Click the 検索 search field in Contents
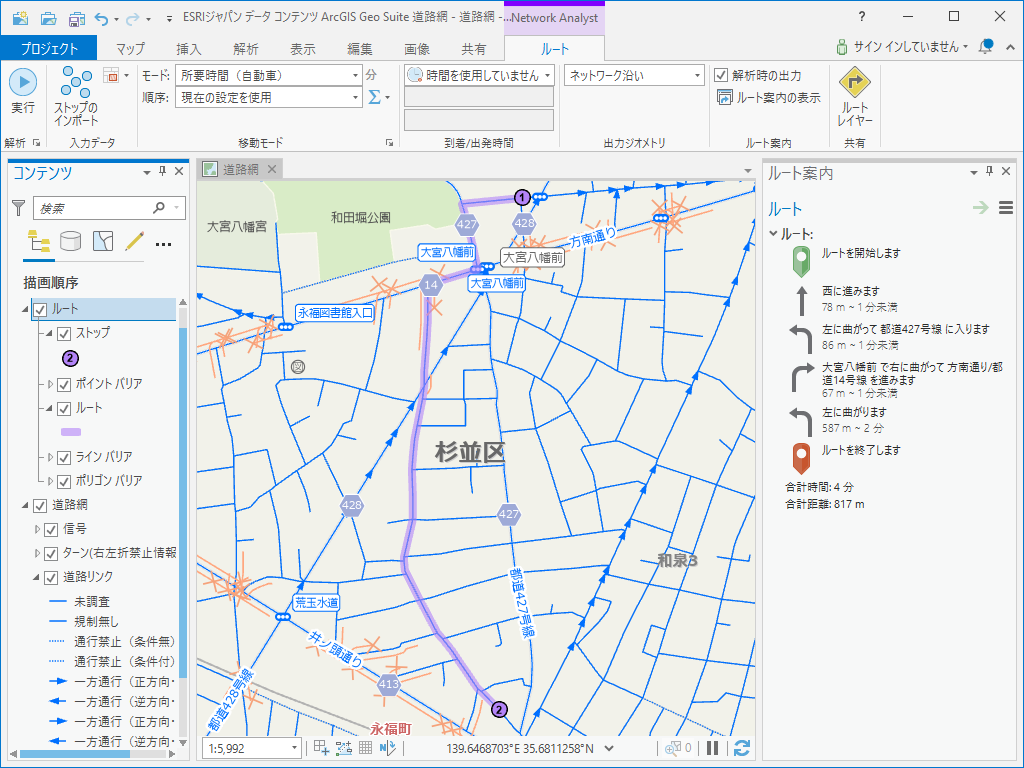Screen dimensions: 1024x768 point(95,208)
